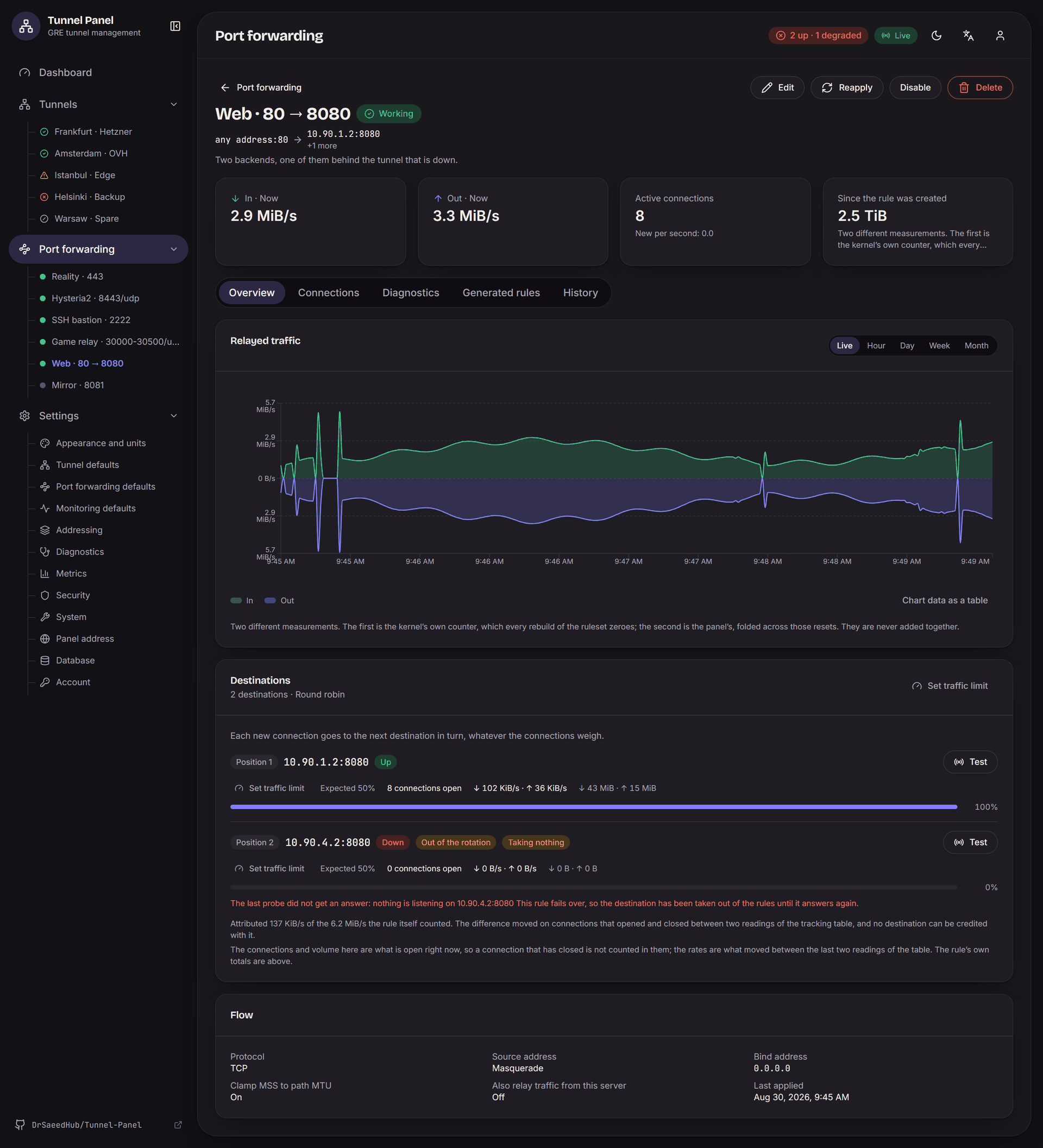Screen dimensions: 1043x1148
Task: Set traffic limit for Position 2
Action: (269, 868)
